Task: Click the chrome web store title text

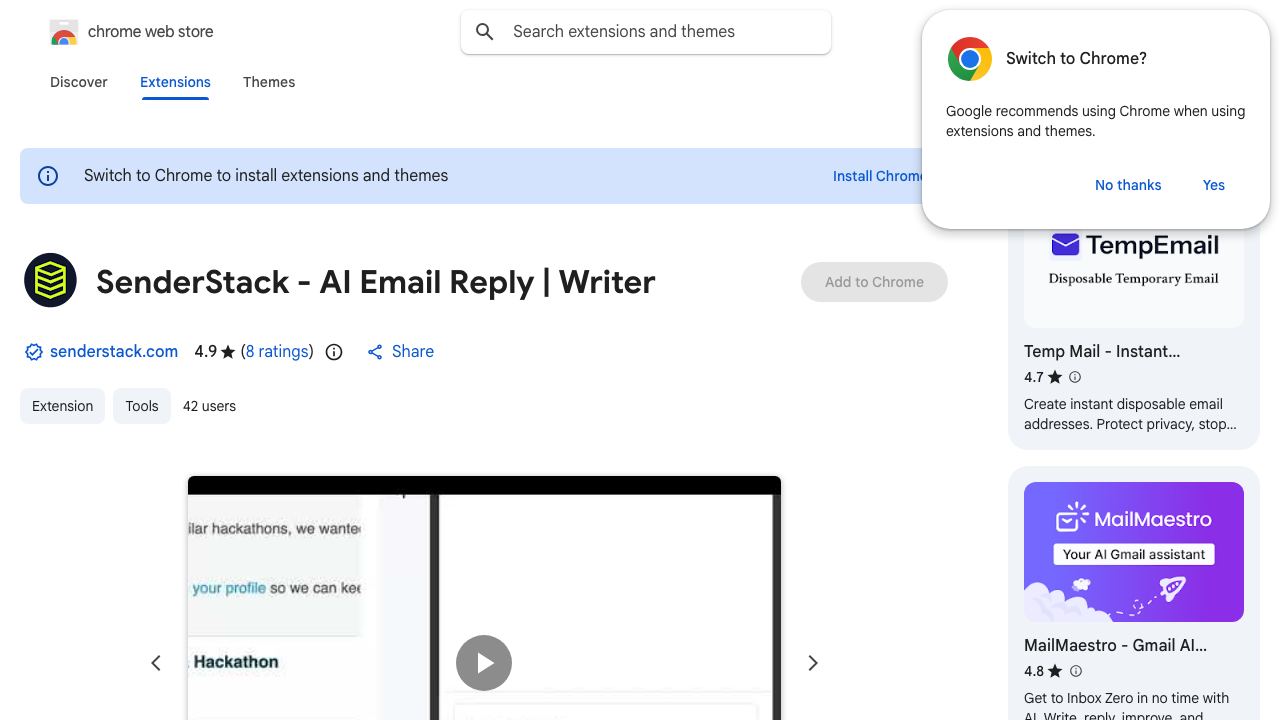Action: click(151, 32)
